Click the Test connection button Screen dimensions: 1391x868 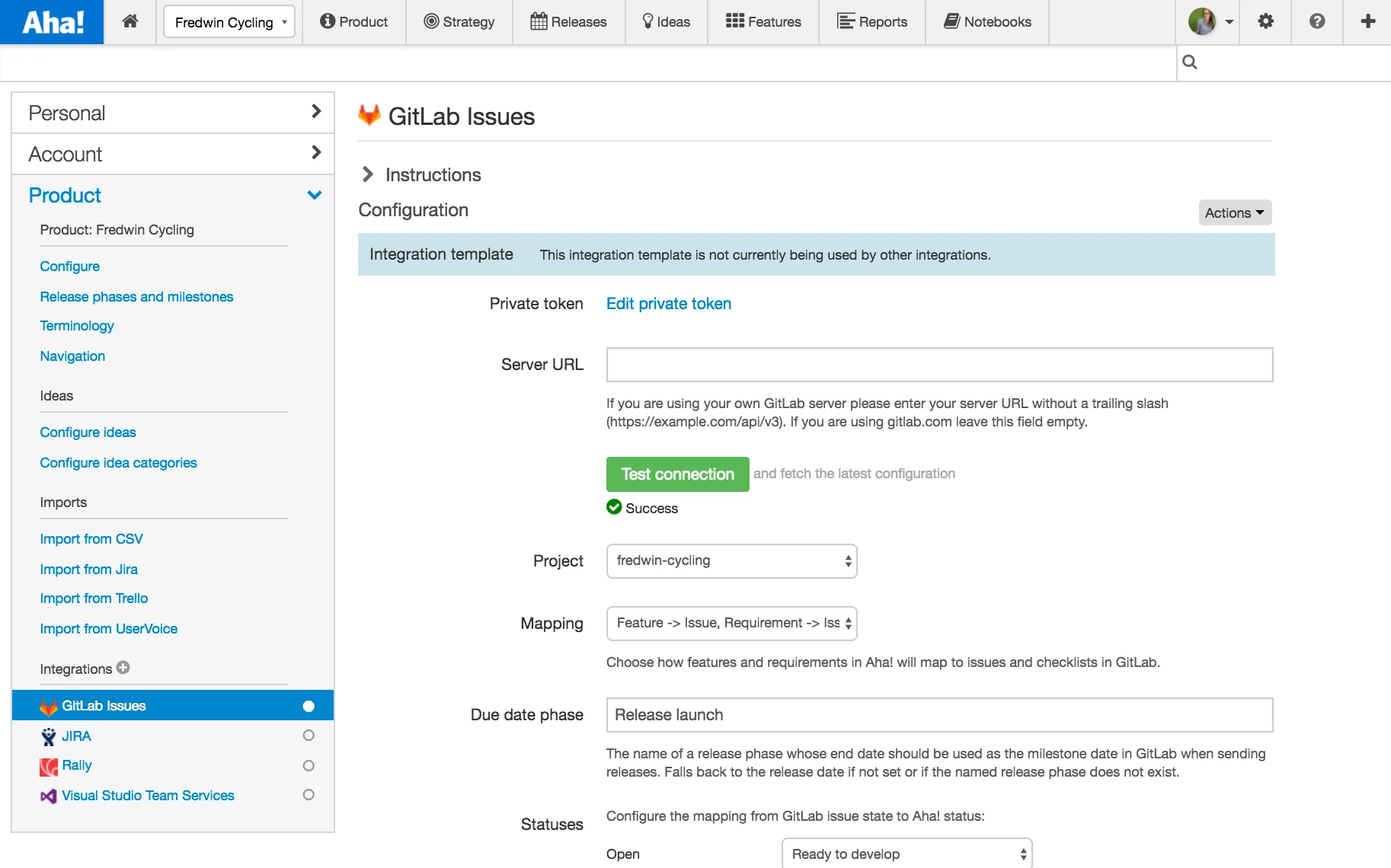point(678,474)
